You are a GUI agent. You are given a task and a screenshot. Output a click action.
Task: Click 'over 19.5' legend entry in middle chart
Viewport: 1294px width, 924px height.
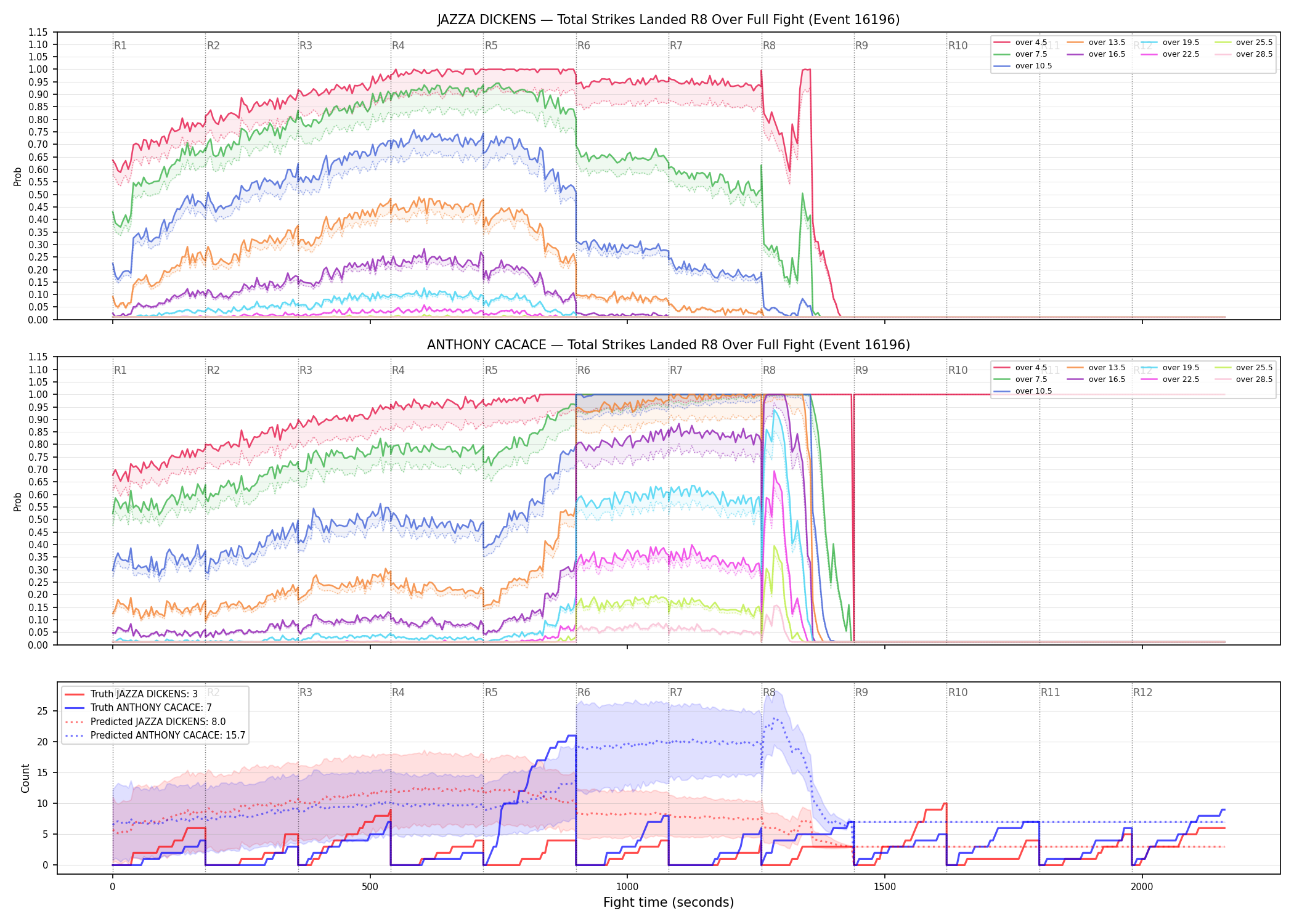(x=1170, y=368)
